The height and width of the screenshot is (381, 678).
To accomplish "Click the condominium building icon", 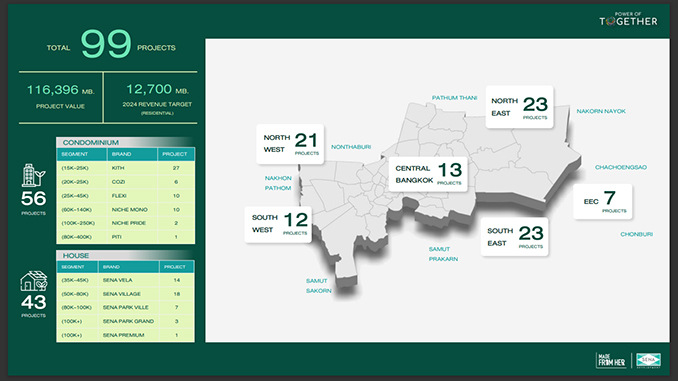I will [x=33, y=175].
